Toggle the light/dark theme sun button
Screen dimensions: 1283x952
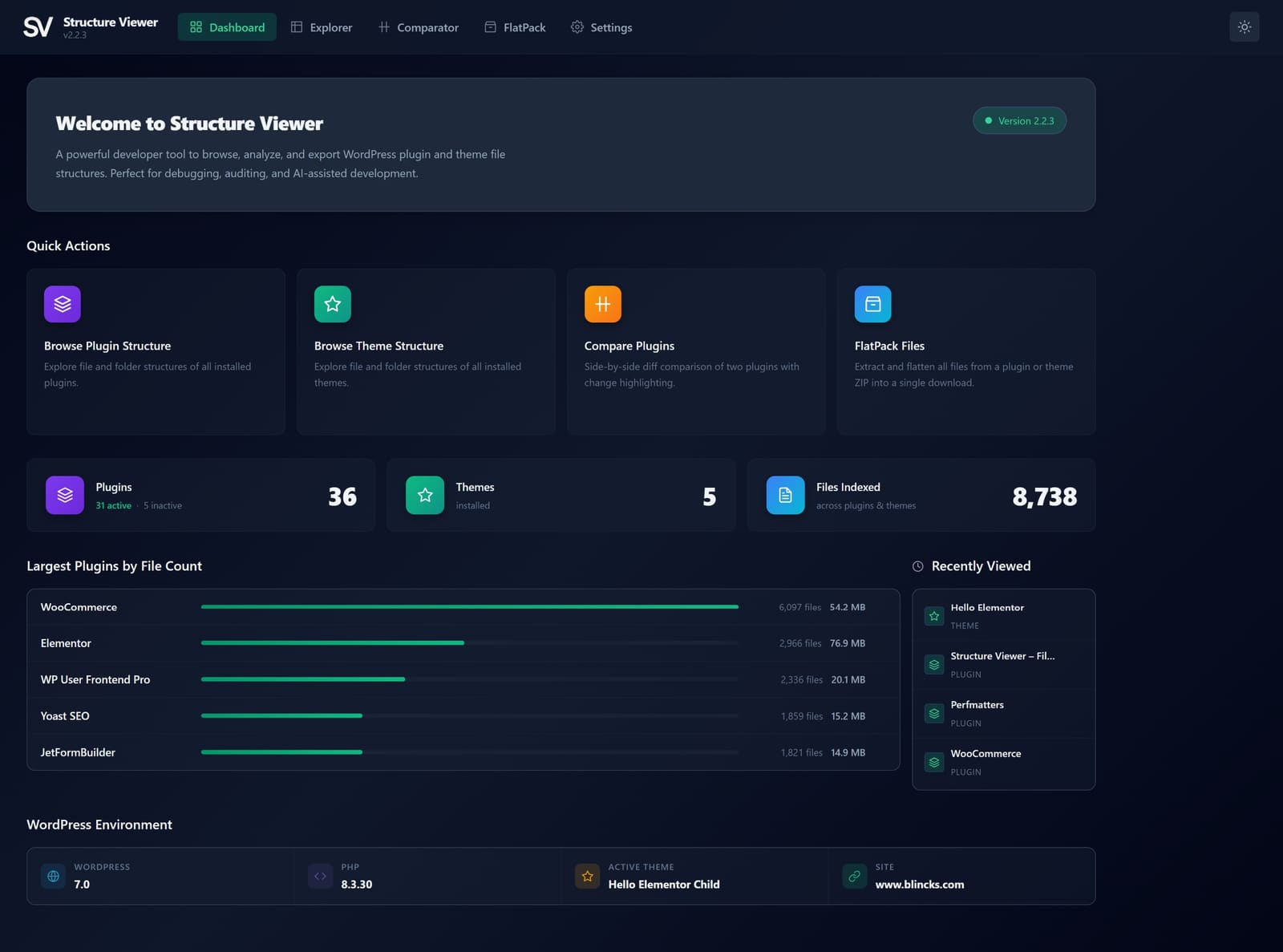pos(1244,27)
